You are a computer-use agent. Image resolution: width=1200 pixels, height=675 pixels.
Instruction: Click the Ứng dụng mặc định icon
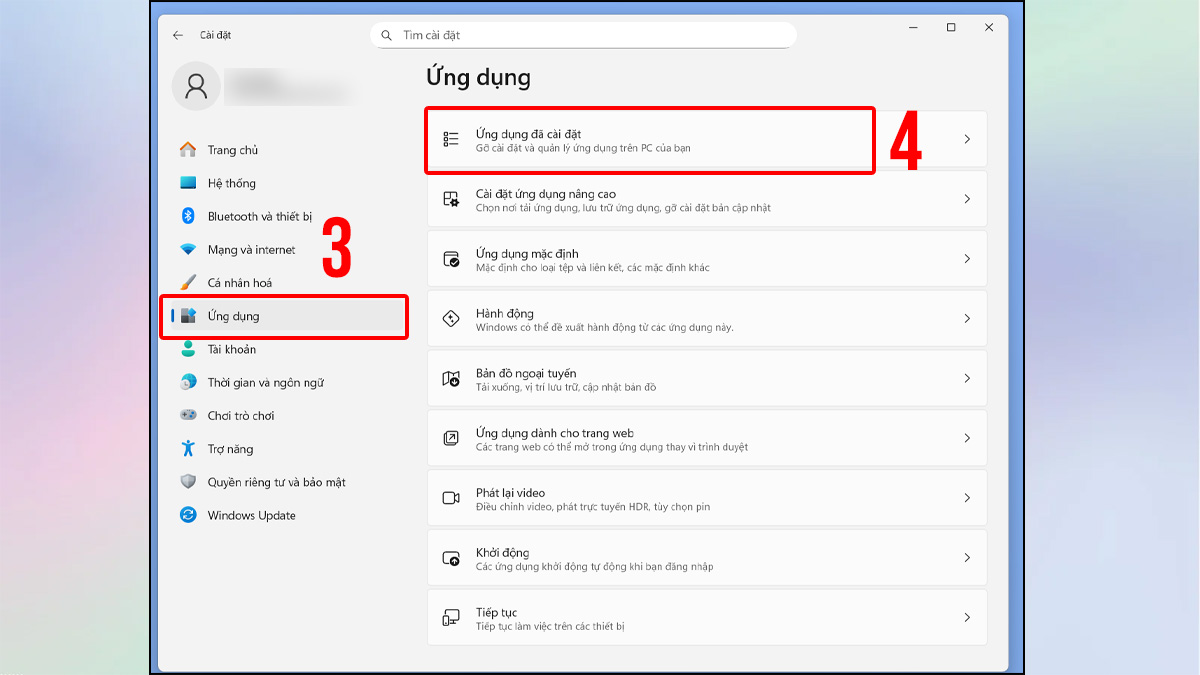click(451, 259)
